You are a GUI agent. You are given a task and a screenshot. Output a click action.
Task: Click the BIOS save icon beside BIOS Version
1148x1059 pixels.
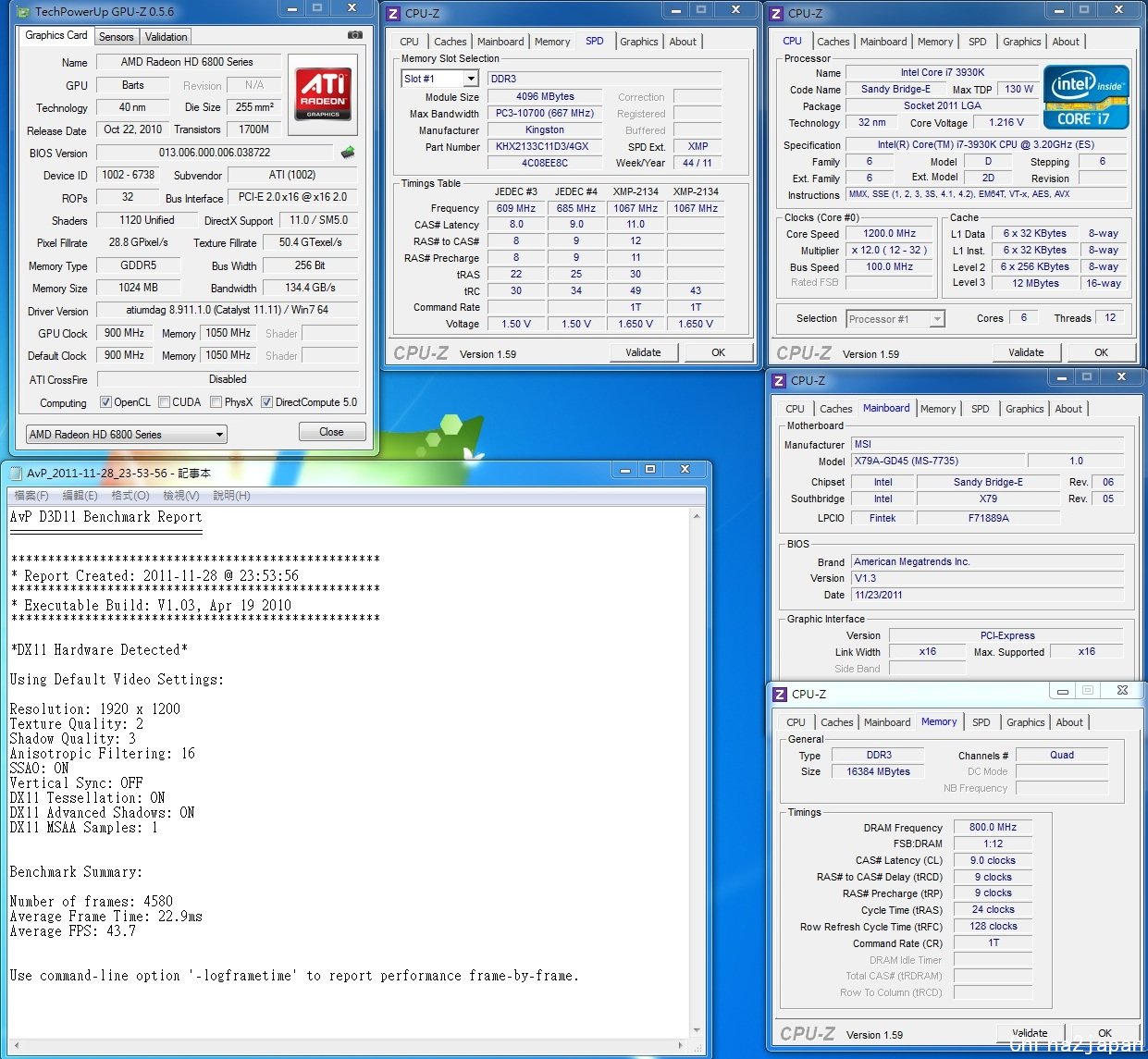348,153
